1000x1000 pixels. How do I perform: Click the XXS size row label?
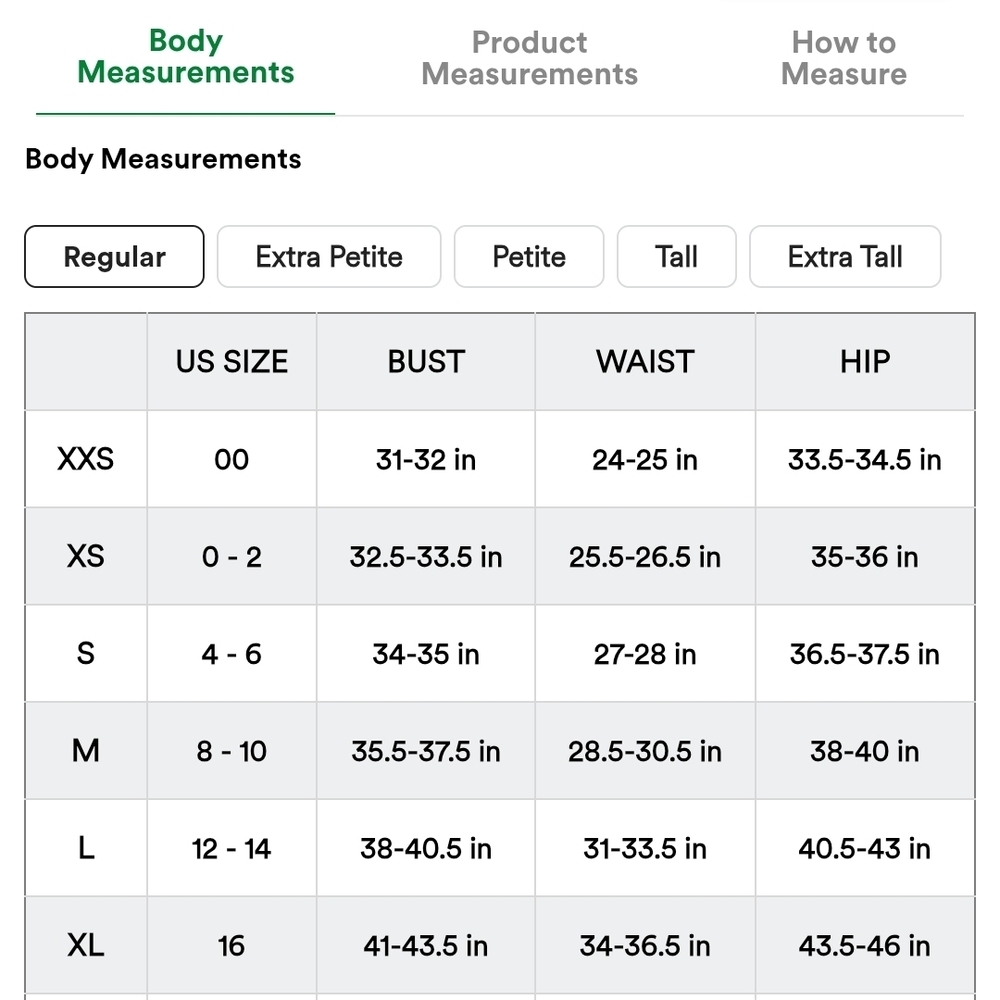click(x=85, y=459)
